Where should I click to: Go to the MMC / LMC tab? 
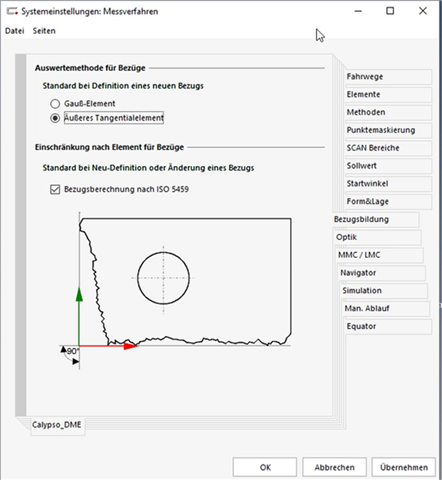coord(380,255)
